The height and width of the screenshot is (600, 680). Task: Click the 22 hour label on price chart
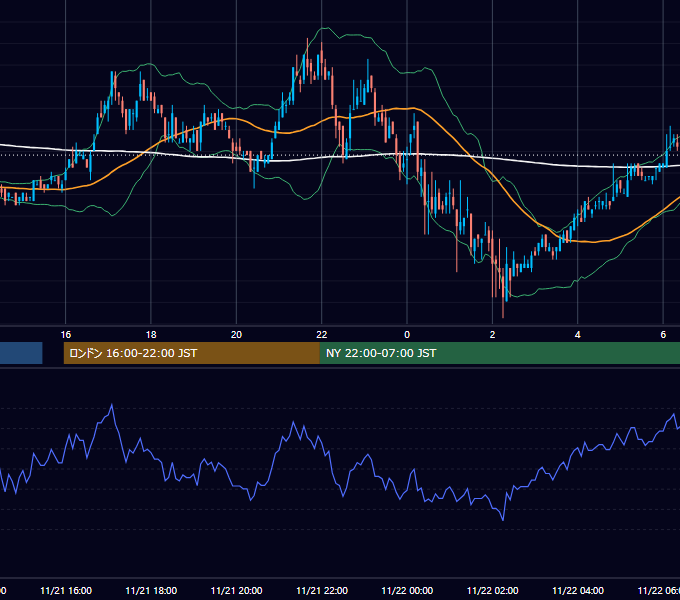[x=321, y=334]
